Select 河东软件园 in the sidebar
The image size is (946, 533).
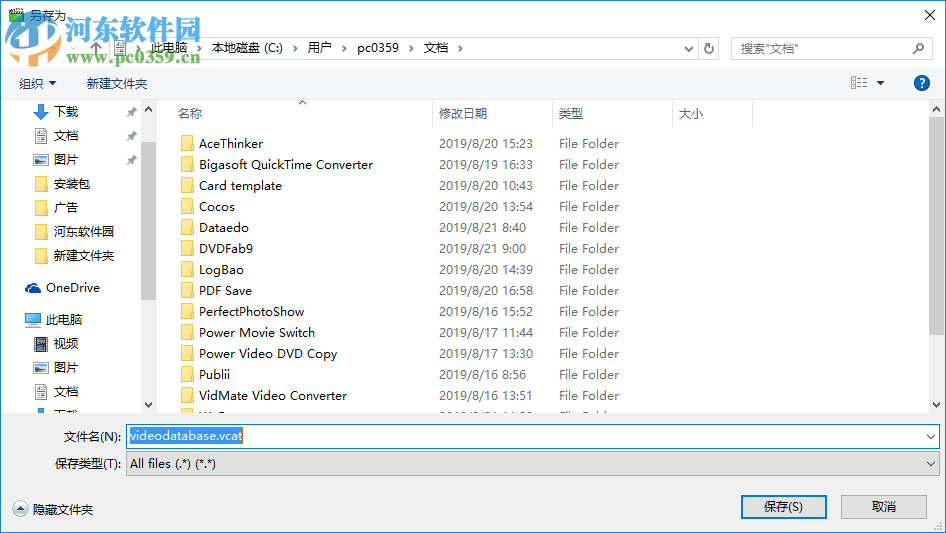pyautogui.click(x=83, y=231)
